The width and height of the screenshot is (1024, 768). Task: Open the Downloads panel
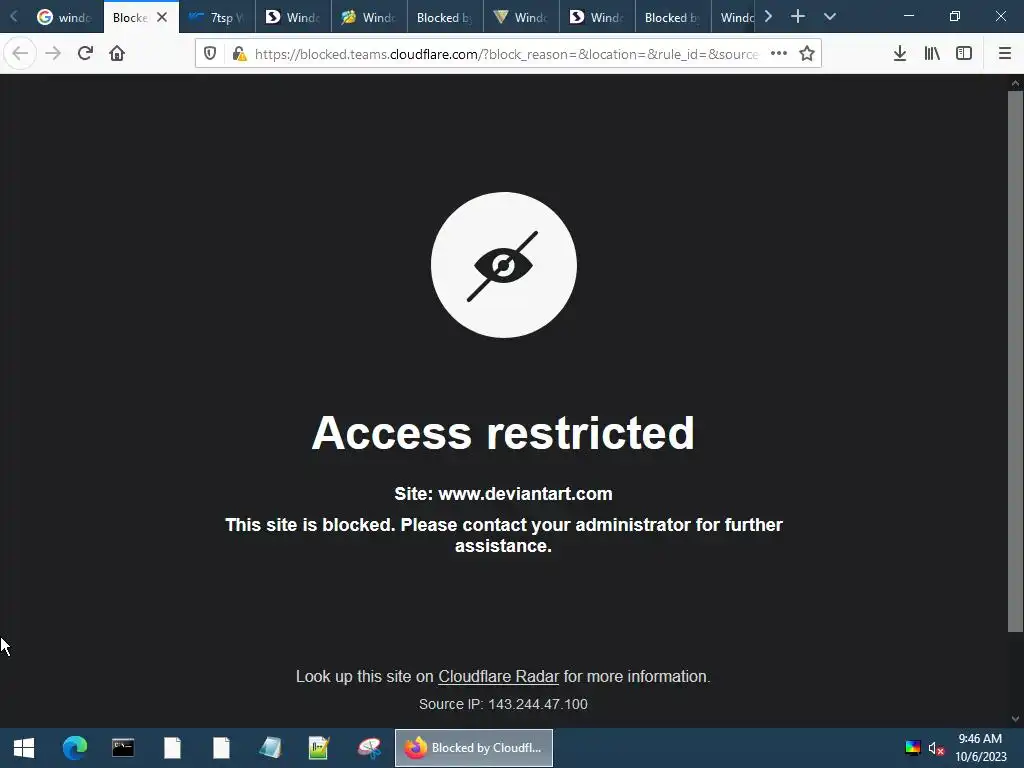pos(900,54)
